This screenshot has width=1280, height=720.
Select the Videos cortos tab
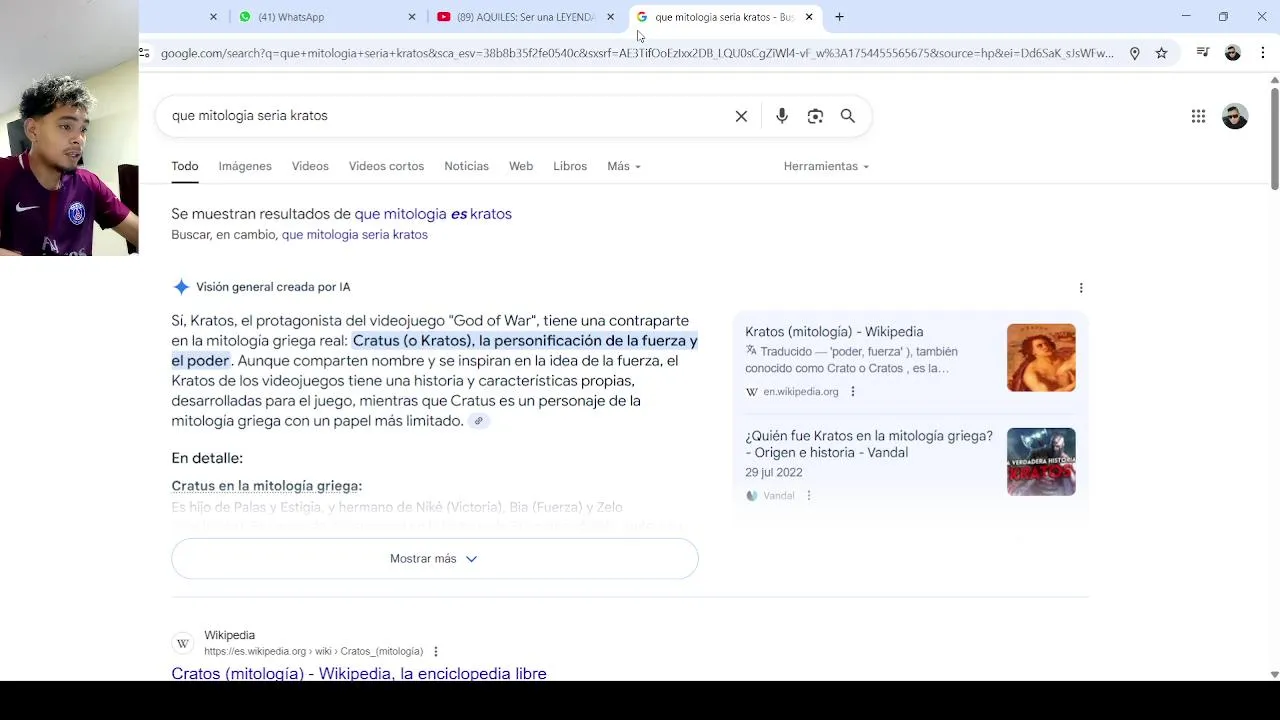point(386,166)
